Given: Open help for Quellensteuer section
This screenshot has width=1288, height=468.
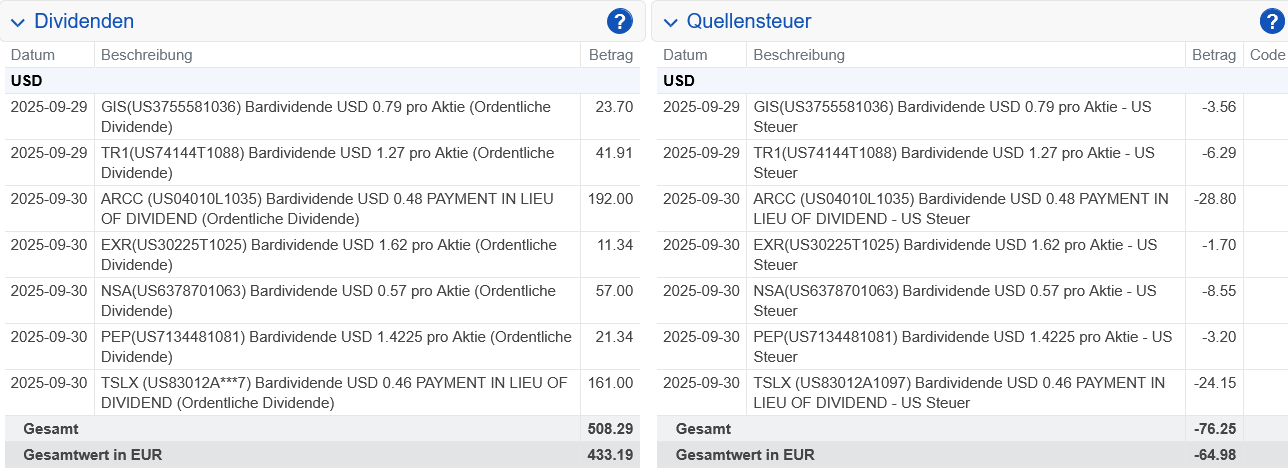Looking at the screenshot, I should (1272, 21).
